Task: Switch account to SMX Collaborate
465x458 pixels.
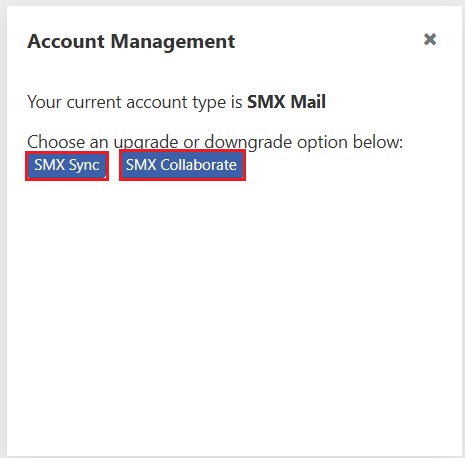Action: (182, 165)
